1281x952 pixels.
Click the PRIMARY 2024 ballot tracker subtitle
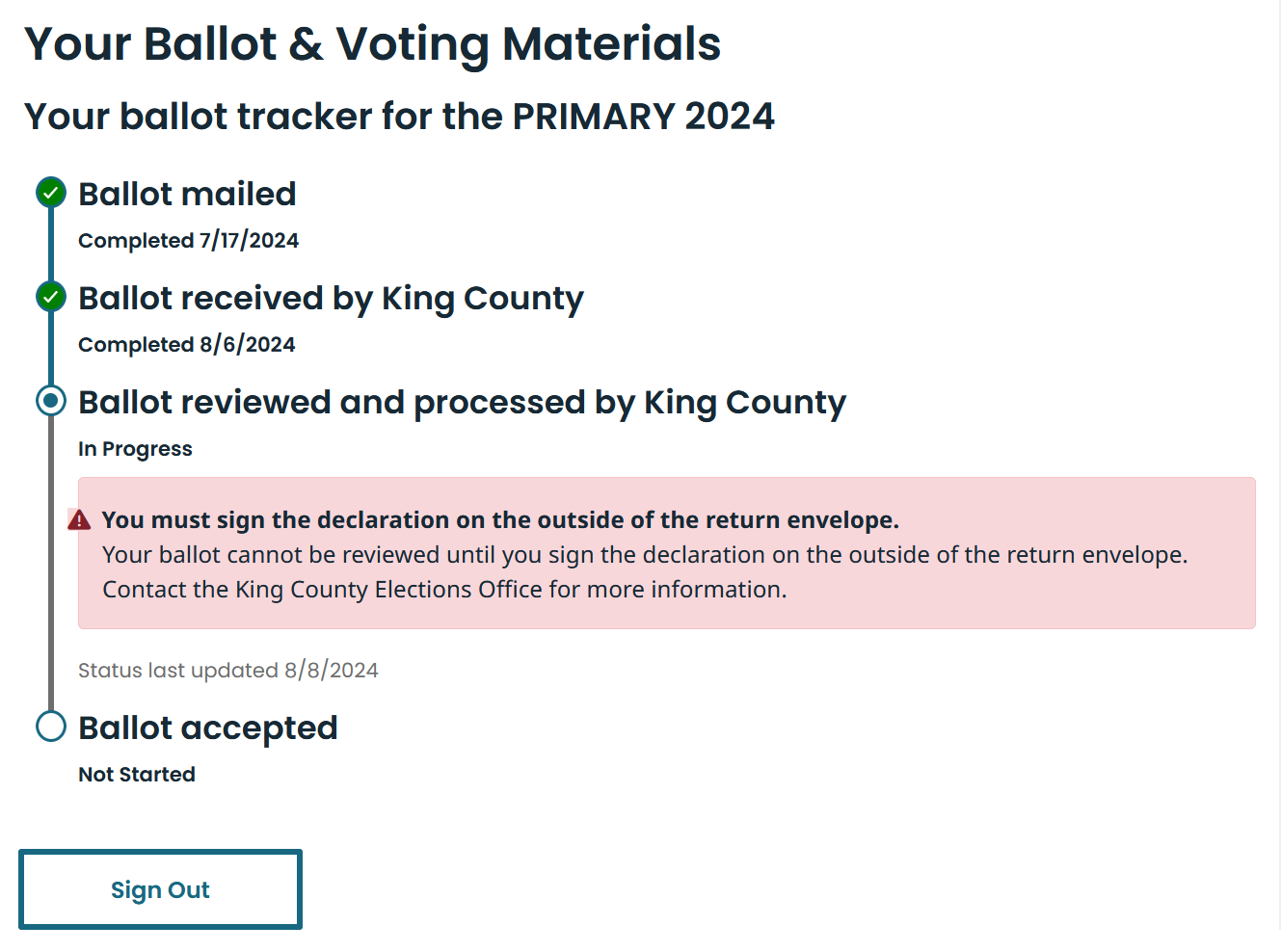coord(399,117)
